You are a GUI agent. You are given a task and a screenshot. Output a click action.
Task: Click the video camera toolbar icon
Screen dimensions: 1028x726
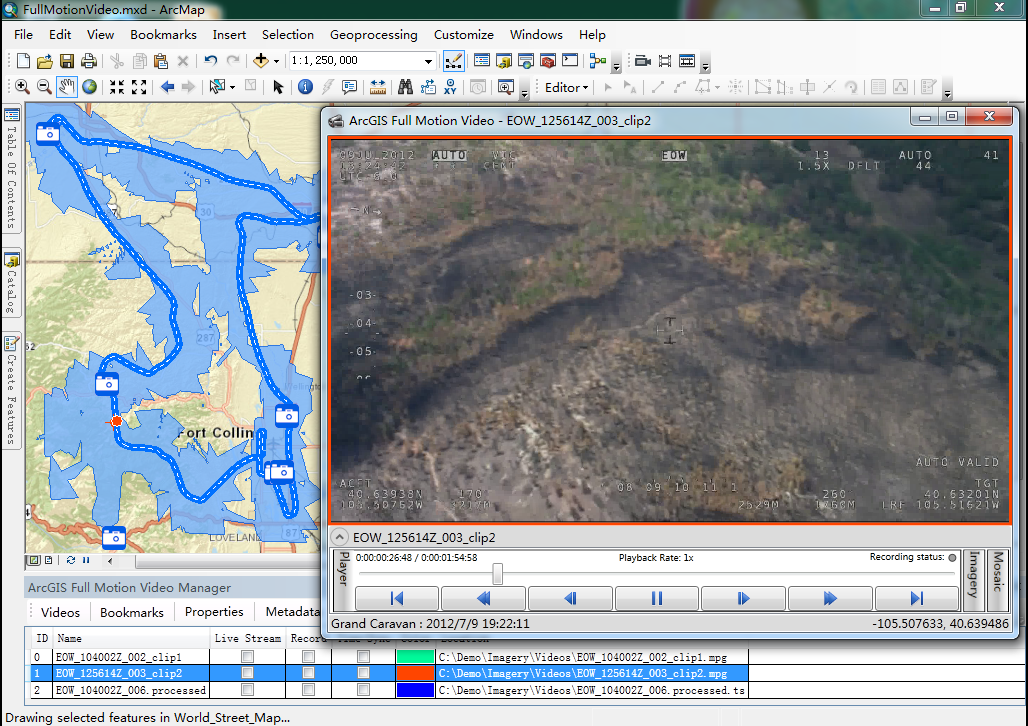click(x=642, y=61)
